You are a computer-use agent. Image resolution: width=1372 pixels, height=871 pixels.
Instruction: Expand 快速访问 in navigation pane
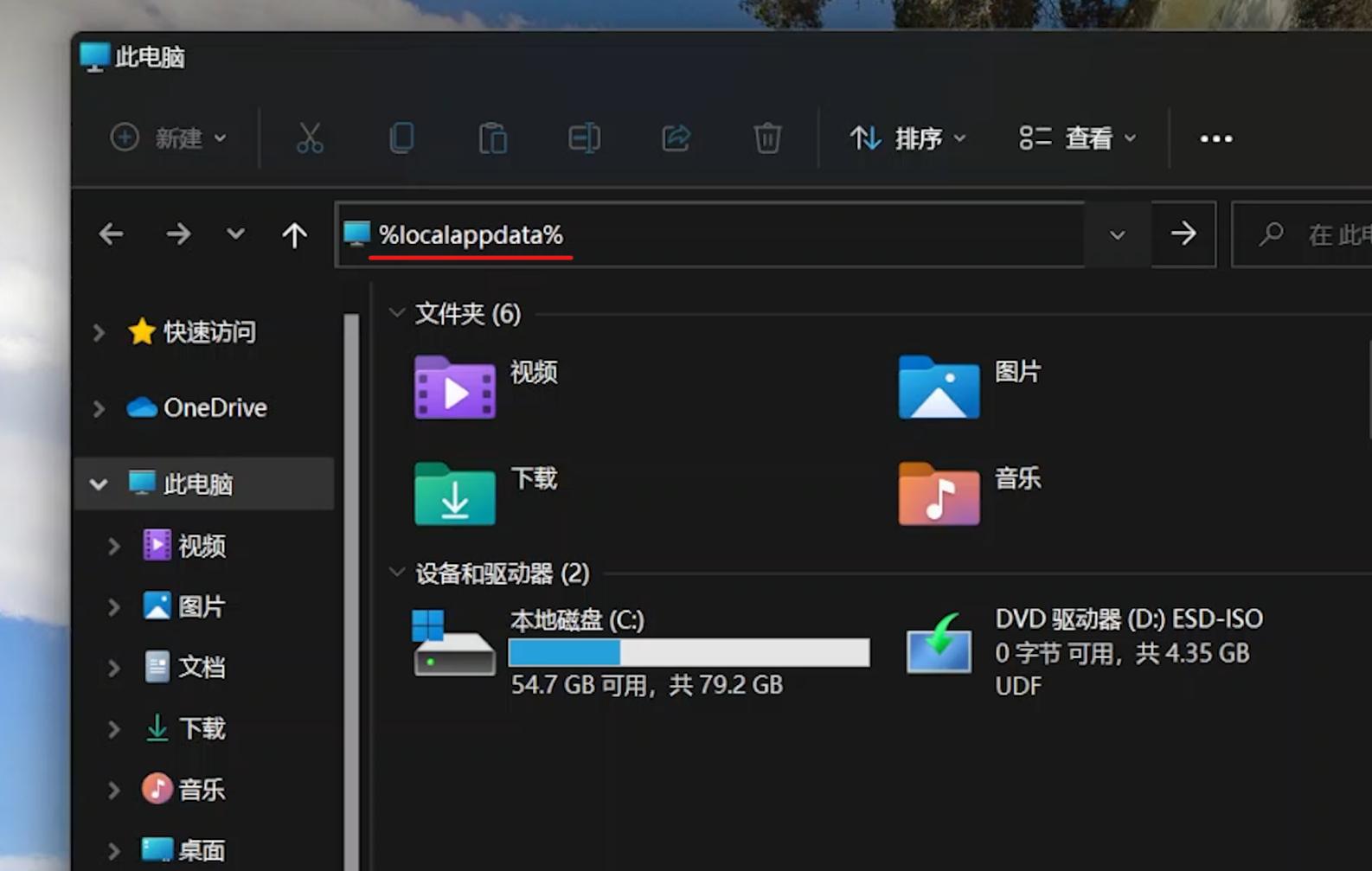[99, 332]
